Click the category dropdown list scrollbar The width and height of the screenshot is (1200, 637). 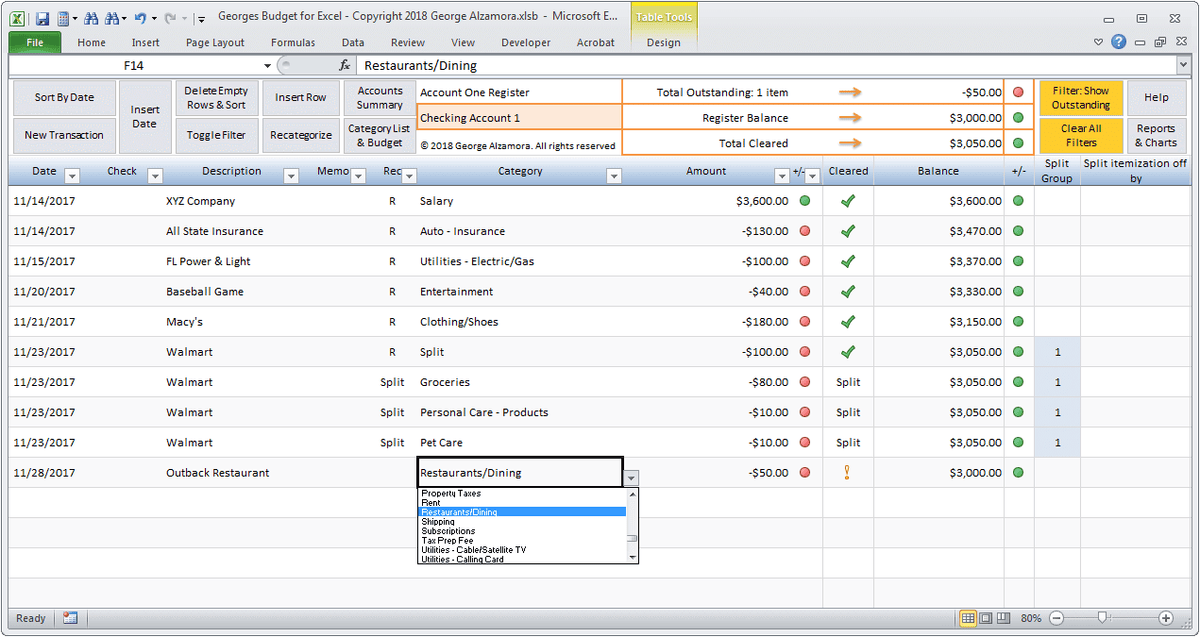pyautogui.click(x=632, y=524)
